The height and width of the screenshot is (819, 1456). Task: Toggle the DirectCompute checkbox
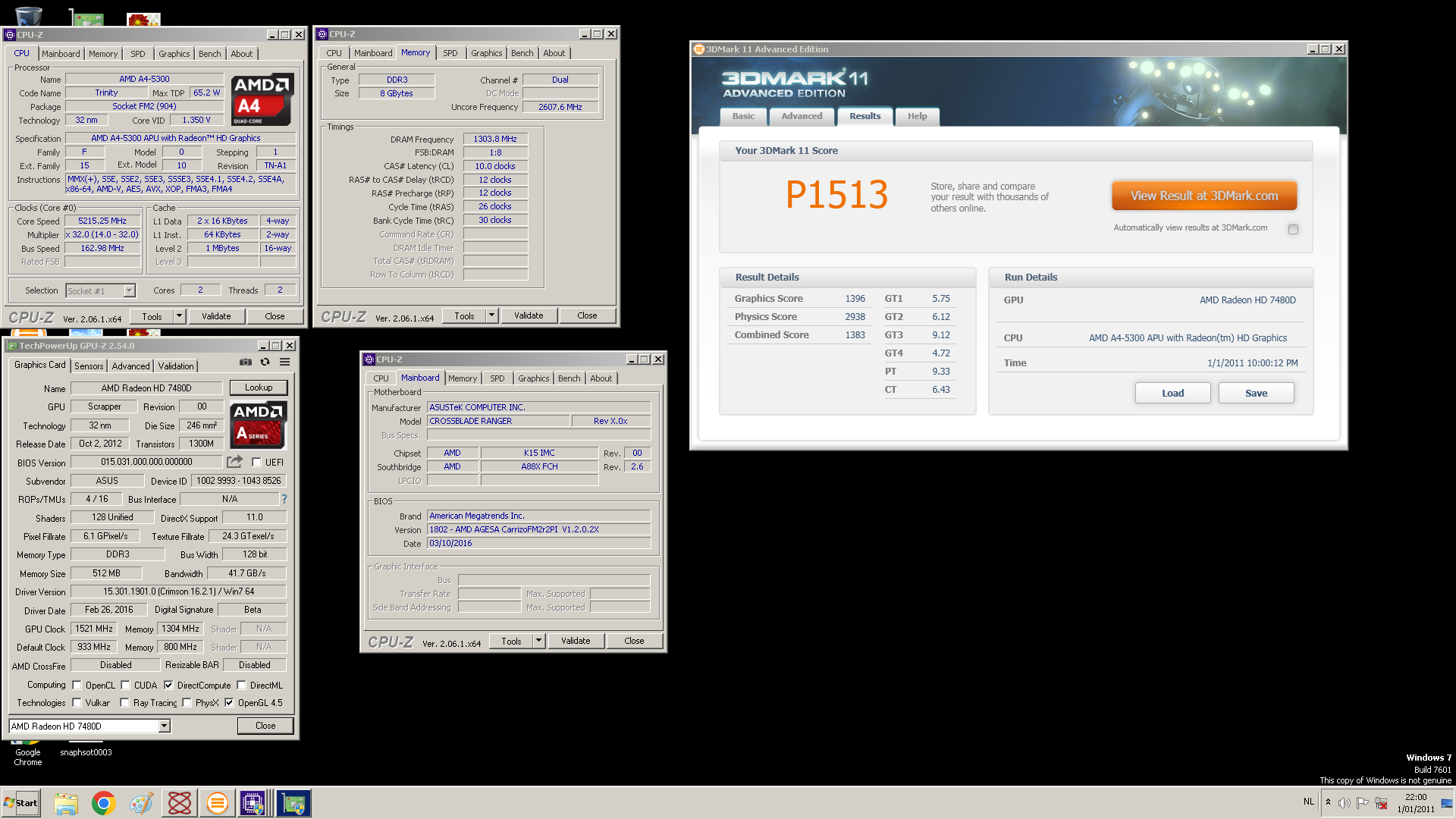click(168, 685)
